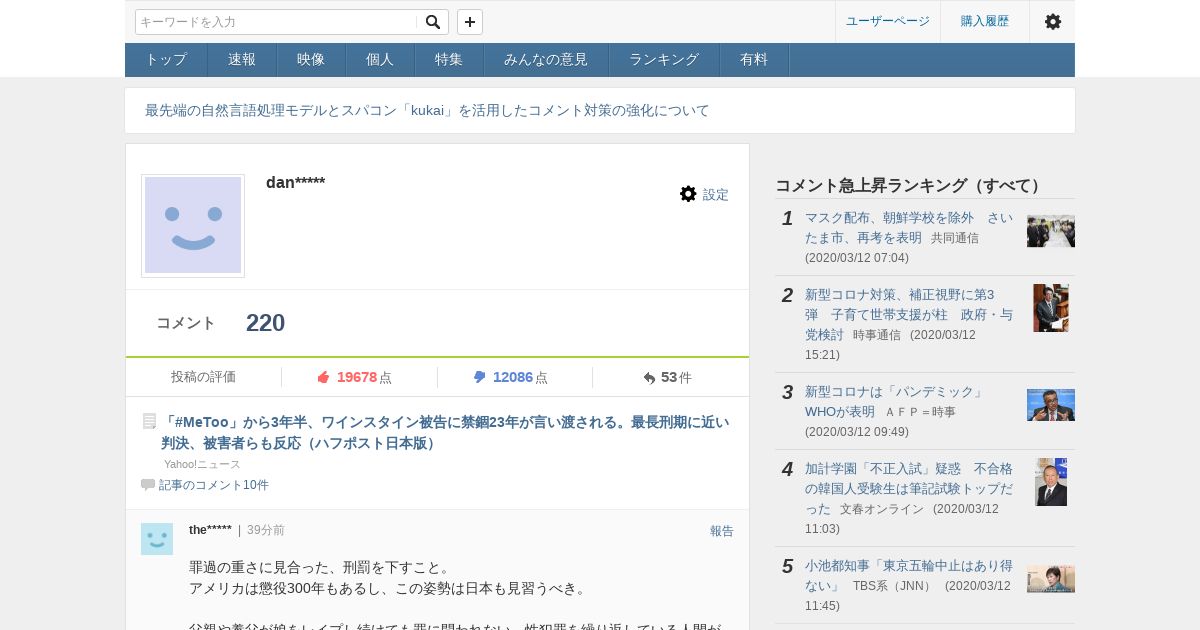
Task: Click the comment count 220
Action: tap(266, 323)
